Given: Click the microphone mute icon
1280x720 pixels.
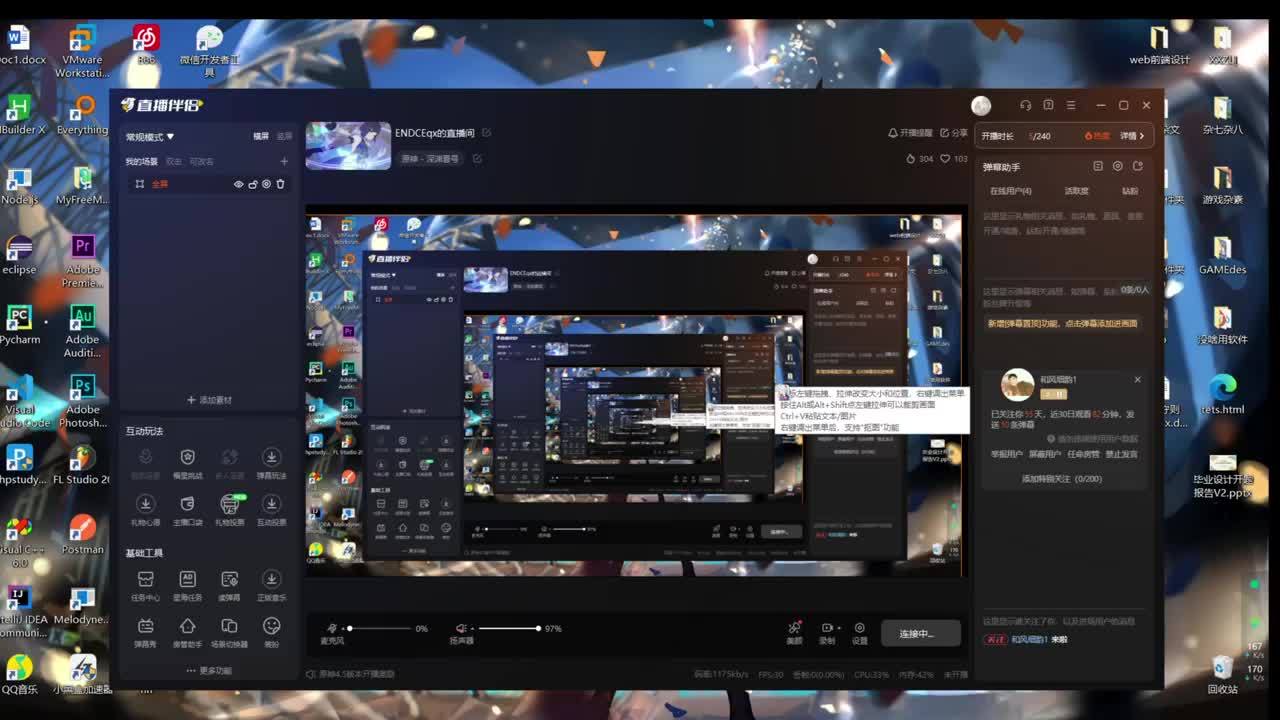Looking at the screenshot, I should click(332, 628).
